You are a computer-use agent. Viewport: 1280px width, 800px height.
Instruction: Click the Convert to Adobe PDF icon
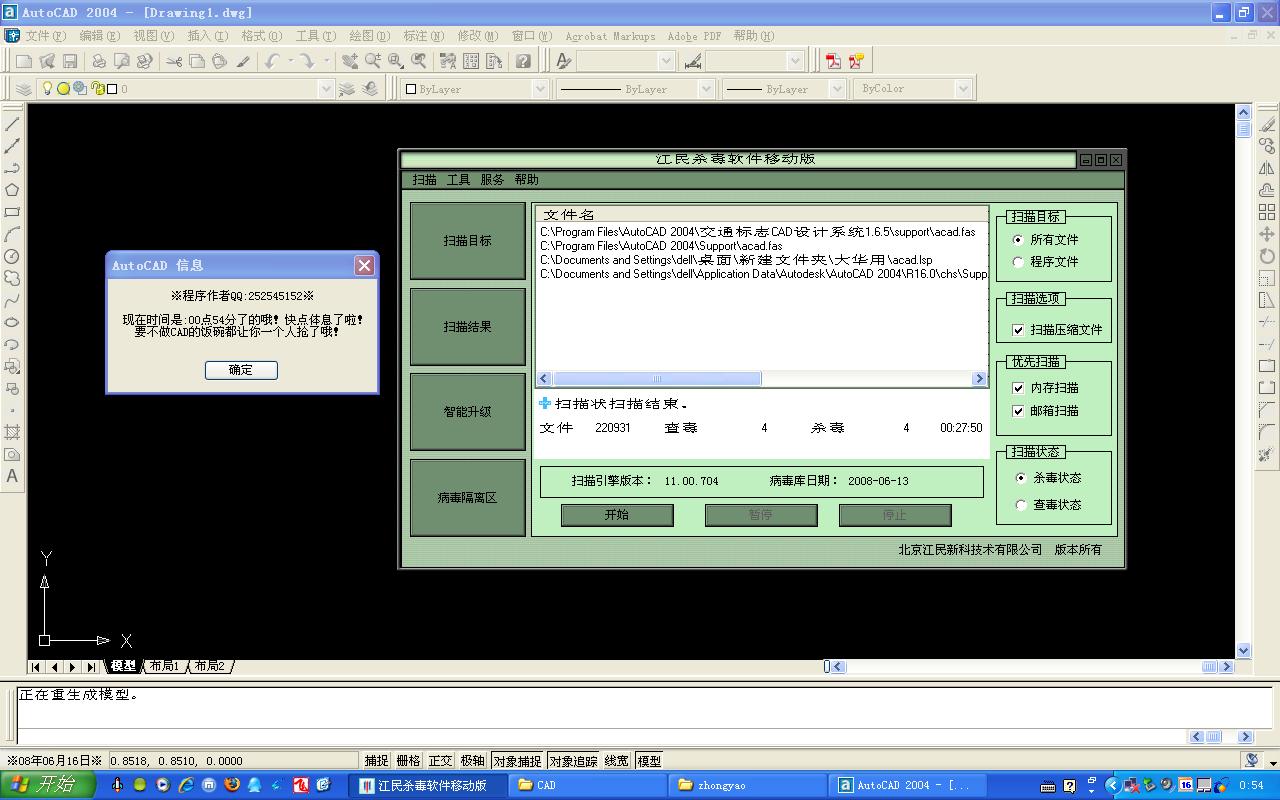(833, 61)
